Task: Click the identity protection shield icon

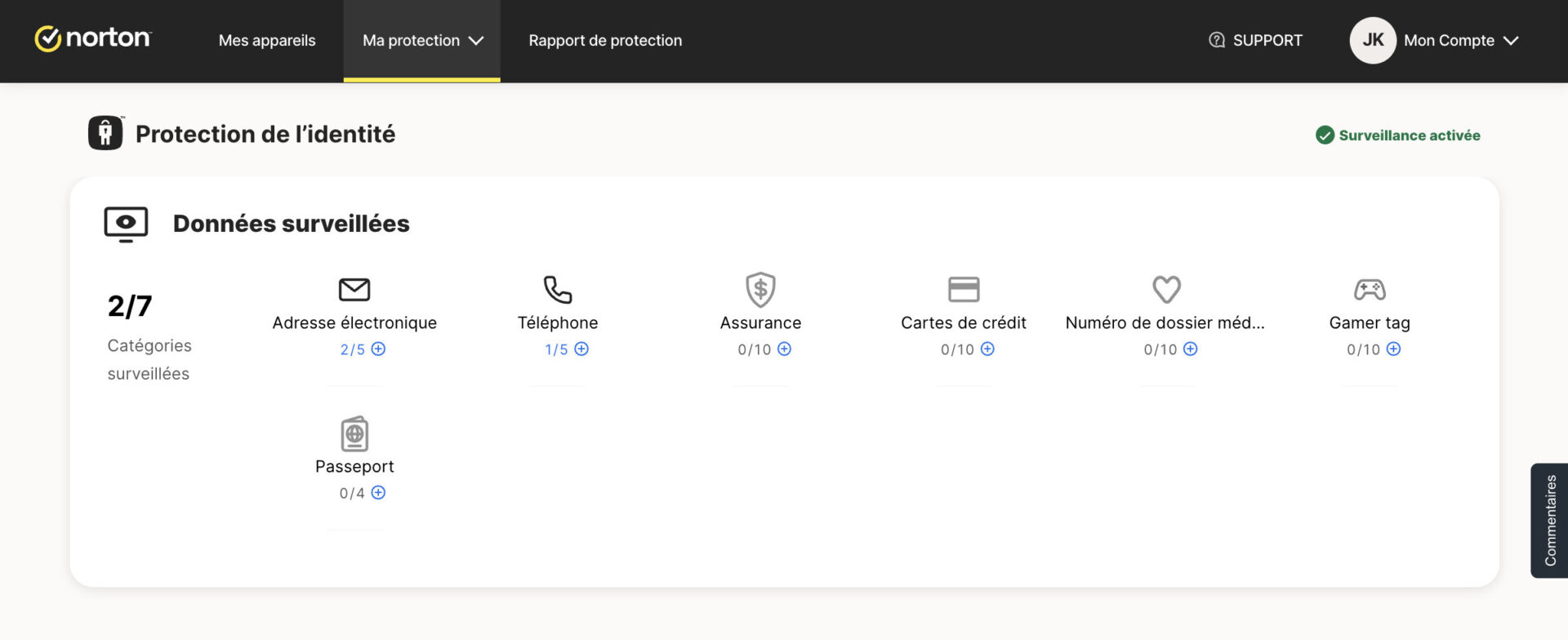Action: [105, 133]
